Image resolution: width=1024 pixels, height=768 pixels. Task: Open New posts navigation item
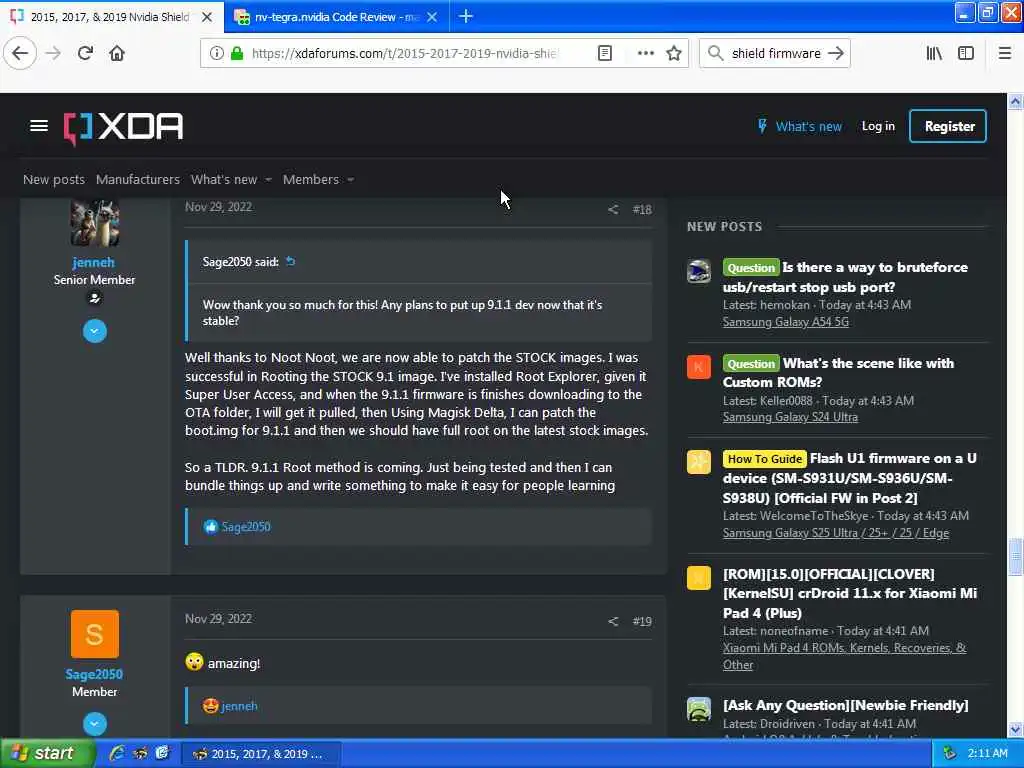[54, 180]
